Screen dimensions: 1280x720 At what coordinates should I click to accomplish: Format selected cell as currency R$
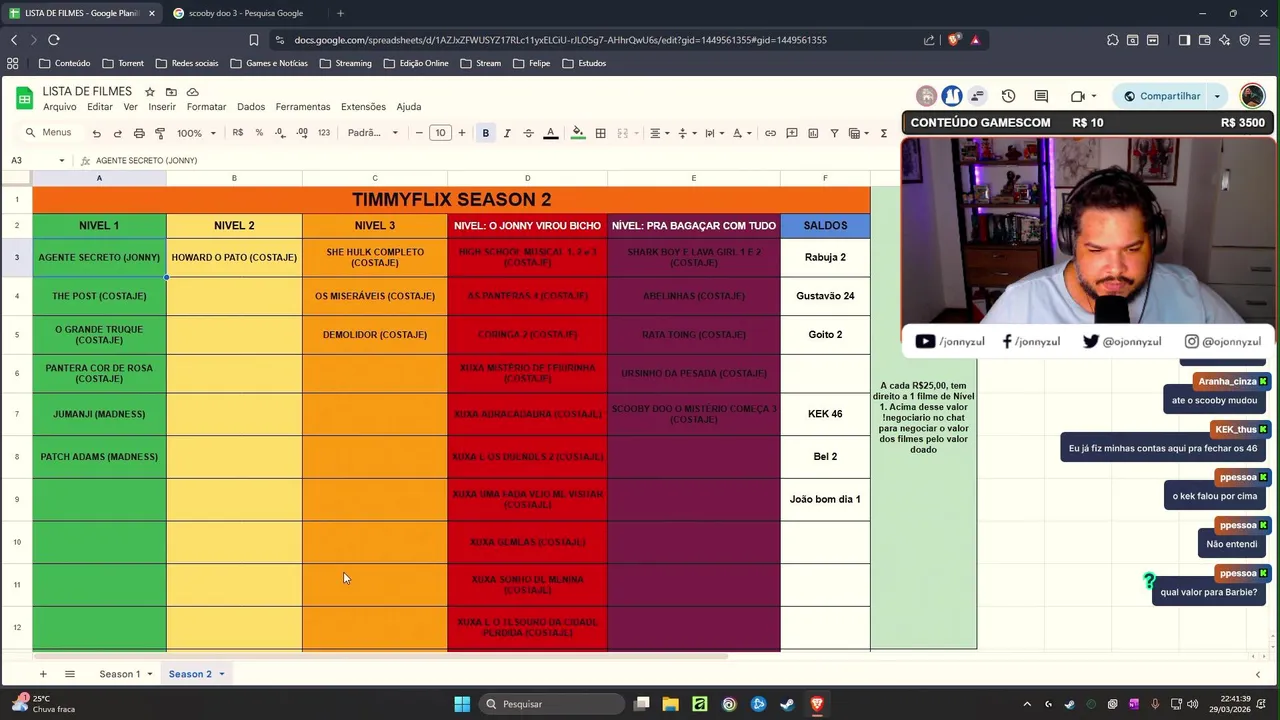[x=238, y=133]
